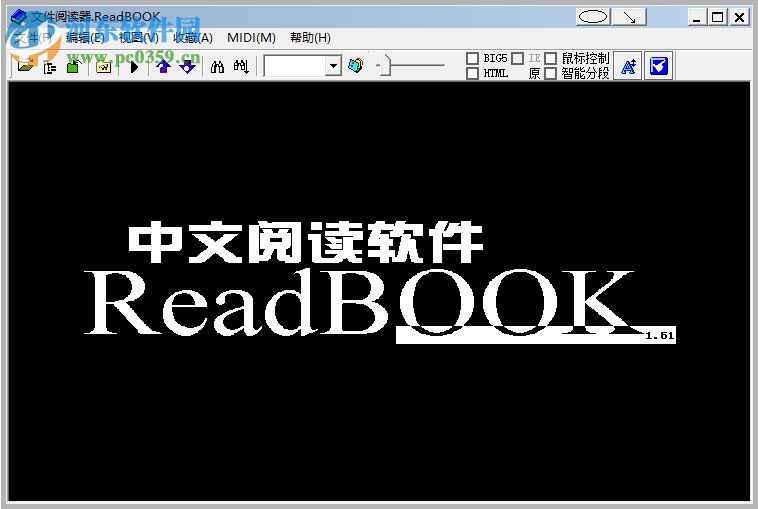This screenshot has height=509, width=758.
Task: Minimize the ReadBOOK window
Action: click(x=696, y=18)
